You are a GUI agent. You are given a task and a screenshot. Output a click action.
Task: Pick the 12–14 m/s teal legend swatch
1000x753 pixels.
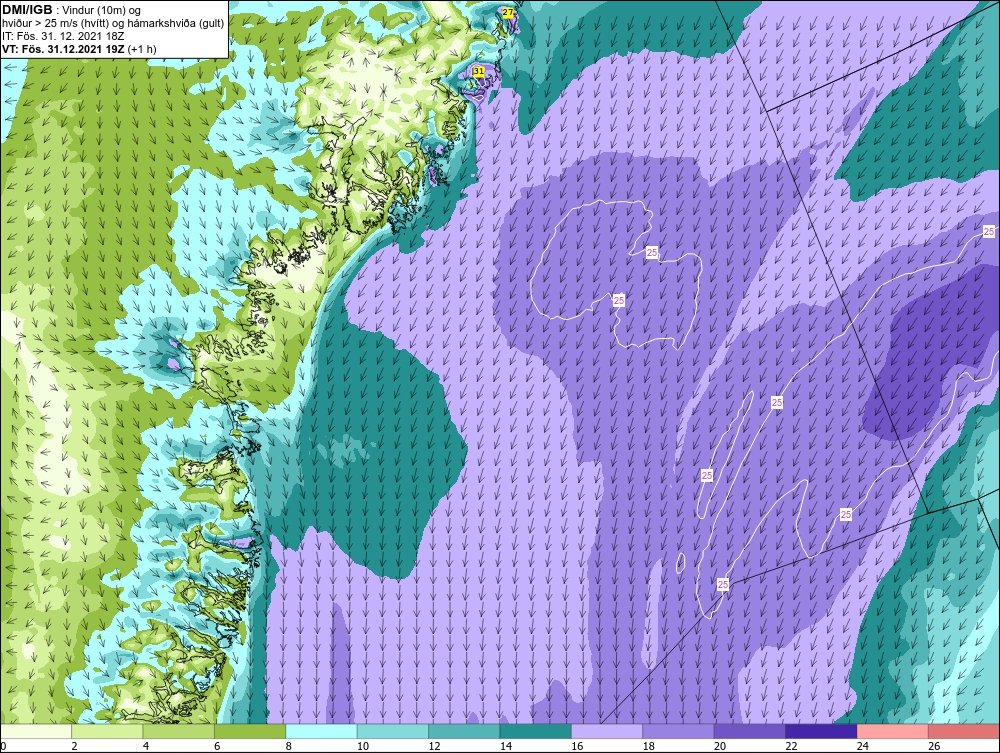tap(464, 732)
